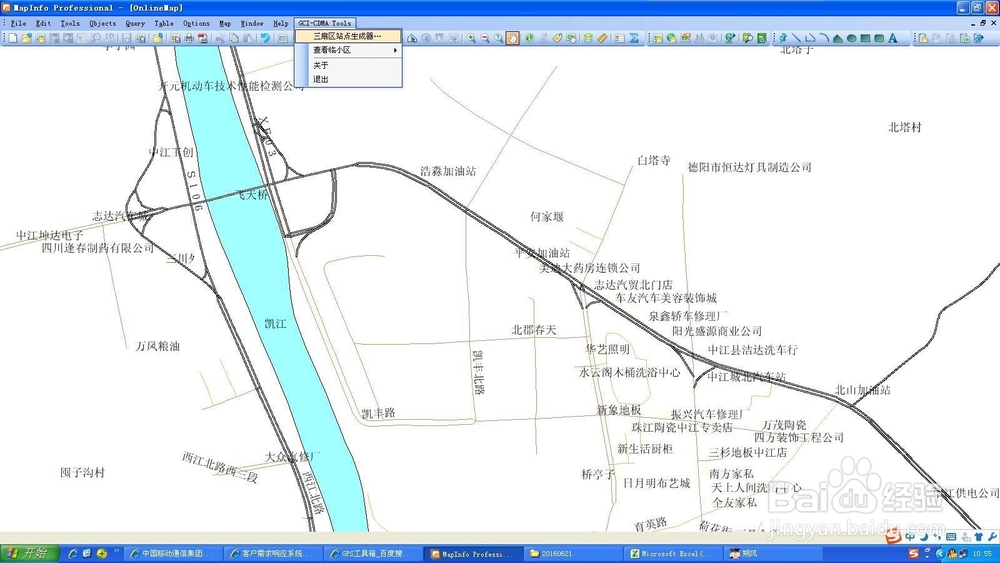Open the Query menu
This screenshot has height=563, width=1000.
tap(135, 23)
